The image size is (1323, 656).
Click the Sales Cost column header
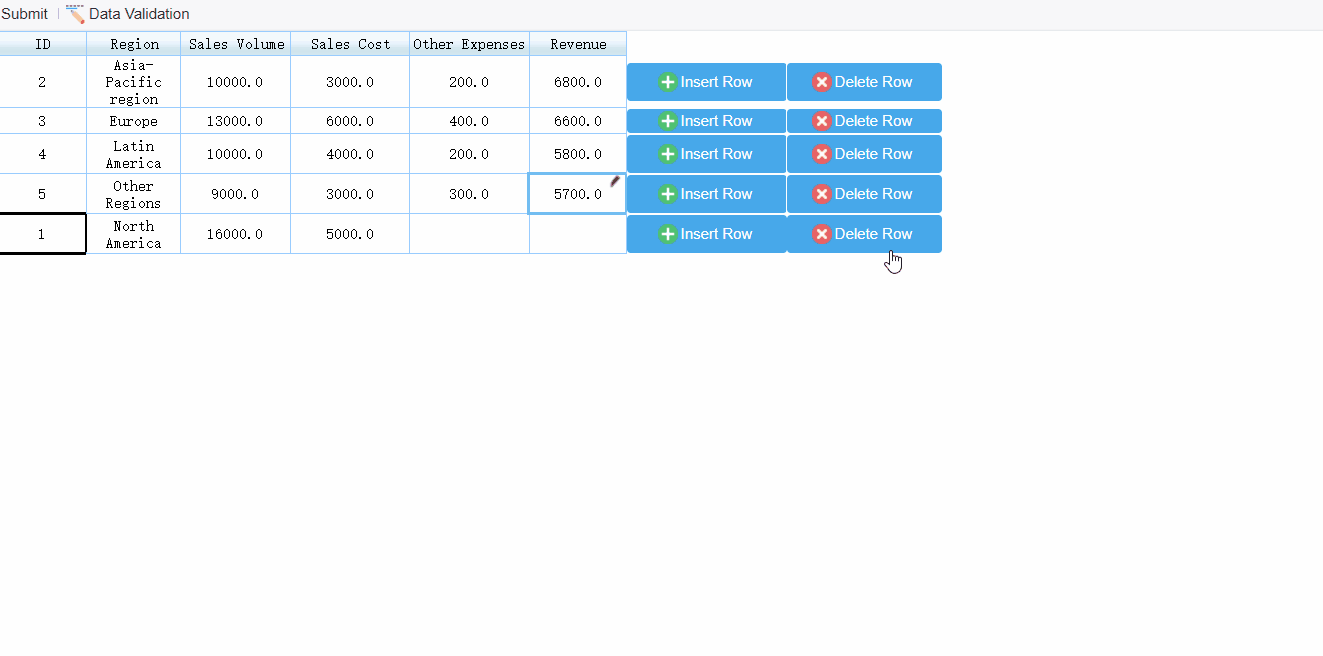click(349, 44)
